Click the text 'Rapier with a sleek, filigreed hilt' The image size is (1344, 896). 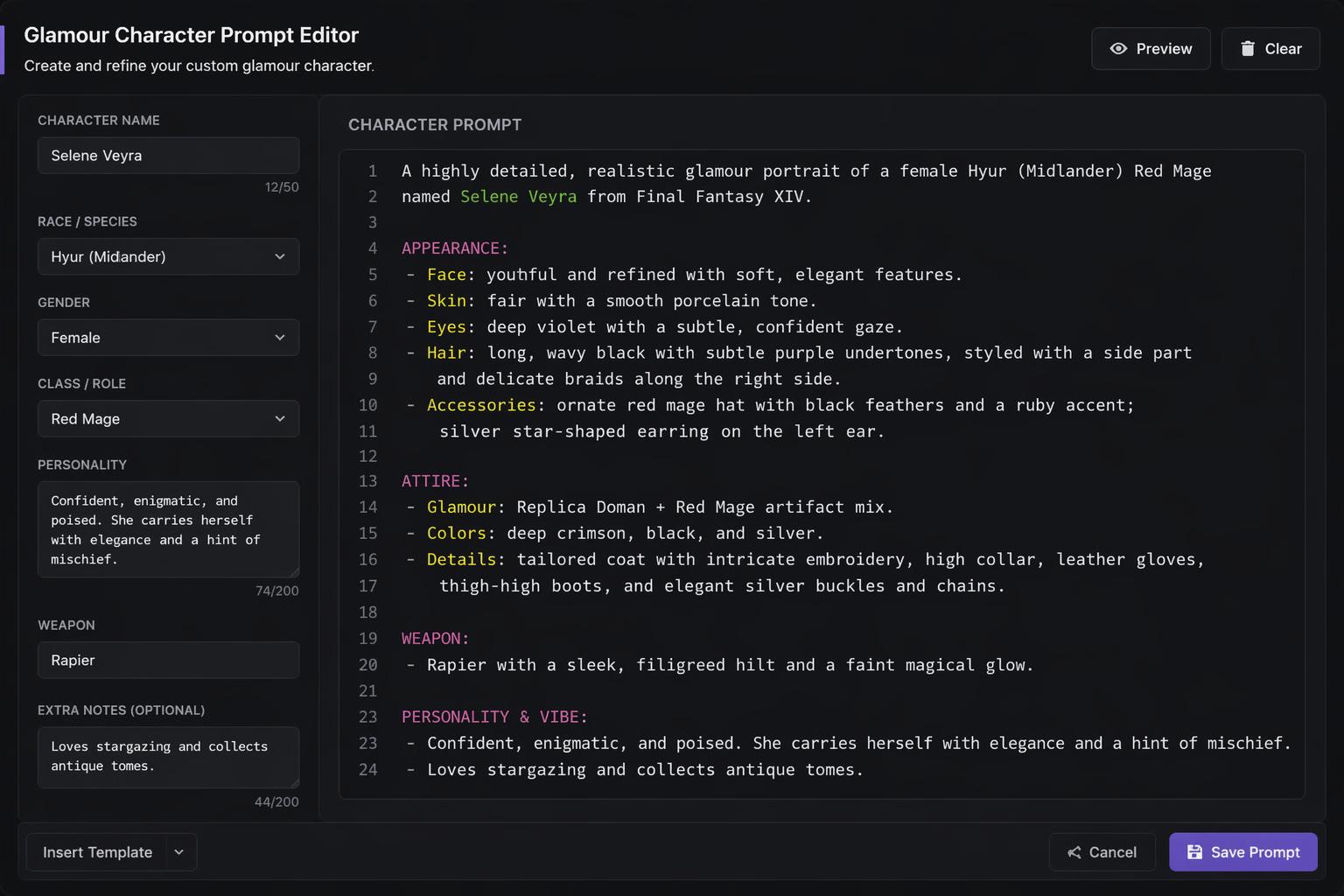[601, 665]
